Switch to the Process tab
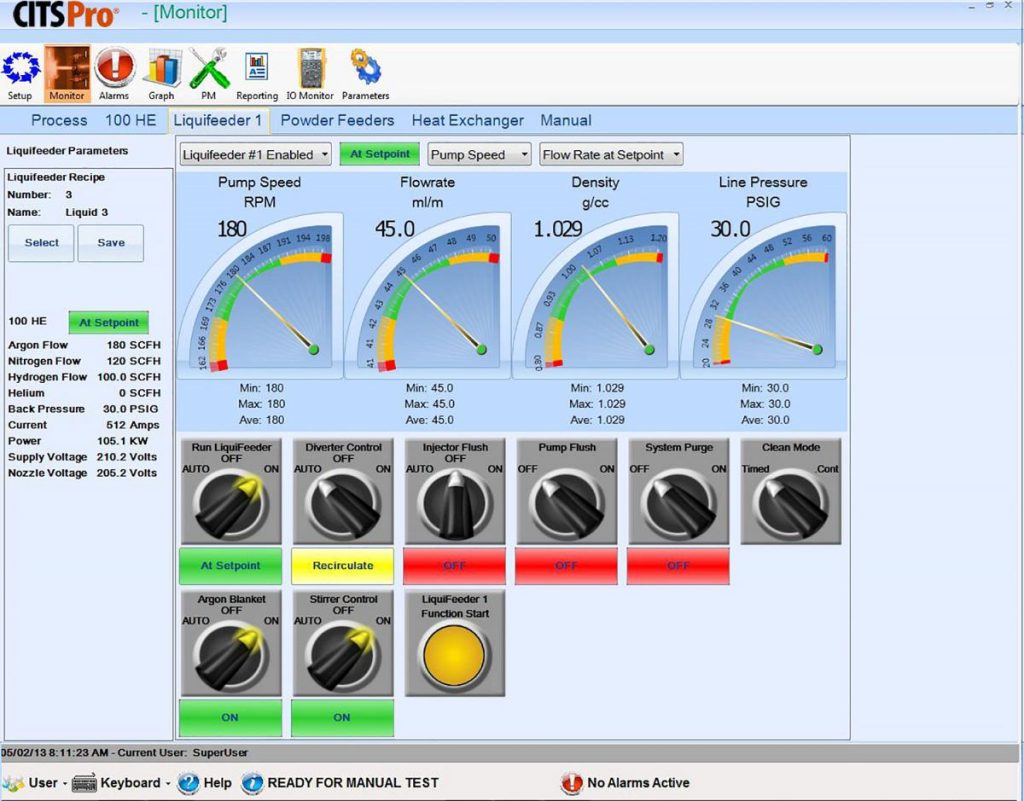The height and width of the screenshot is (801, 1024). click(59, 120)
